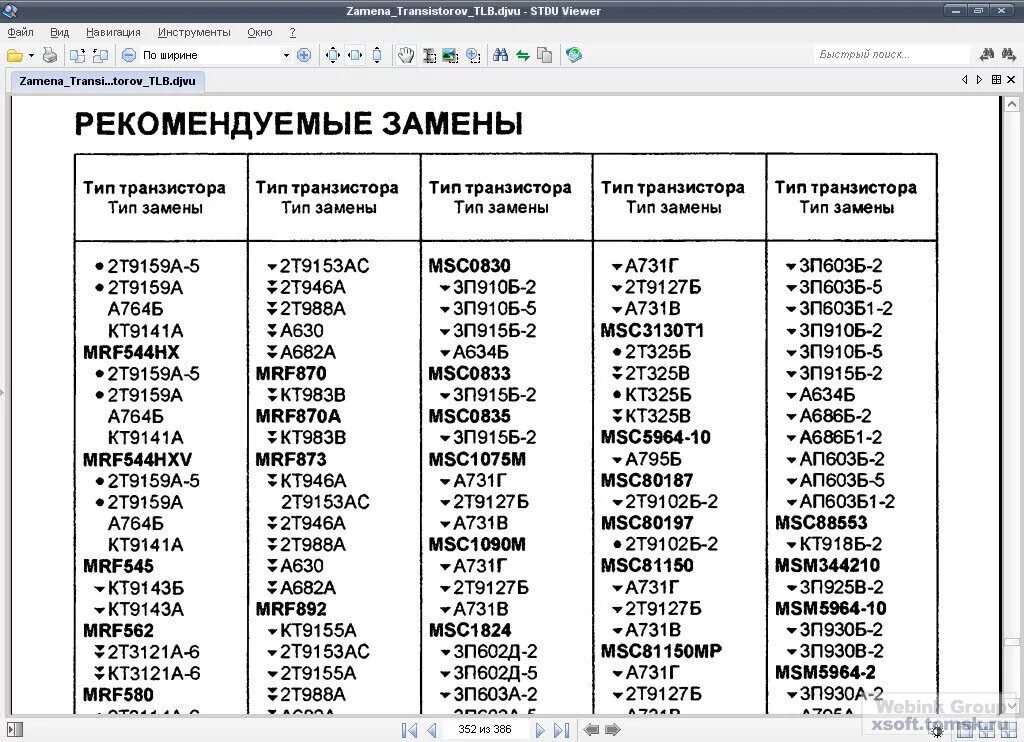Click transistor entry 'MRF892'

(291, 609)
